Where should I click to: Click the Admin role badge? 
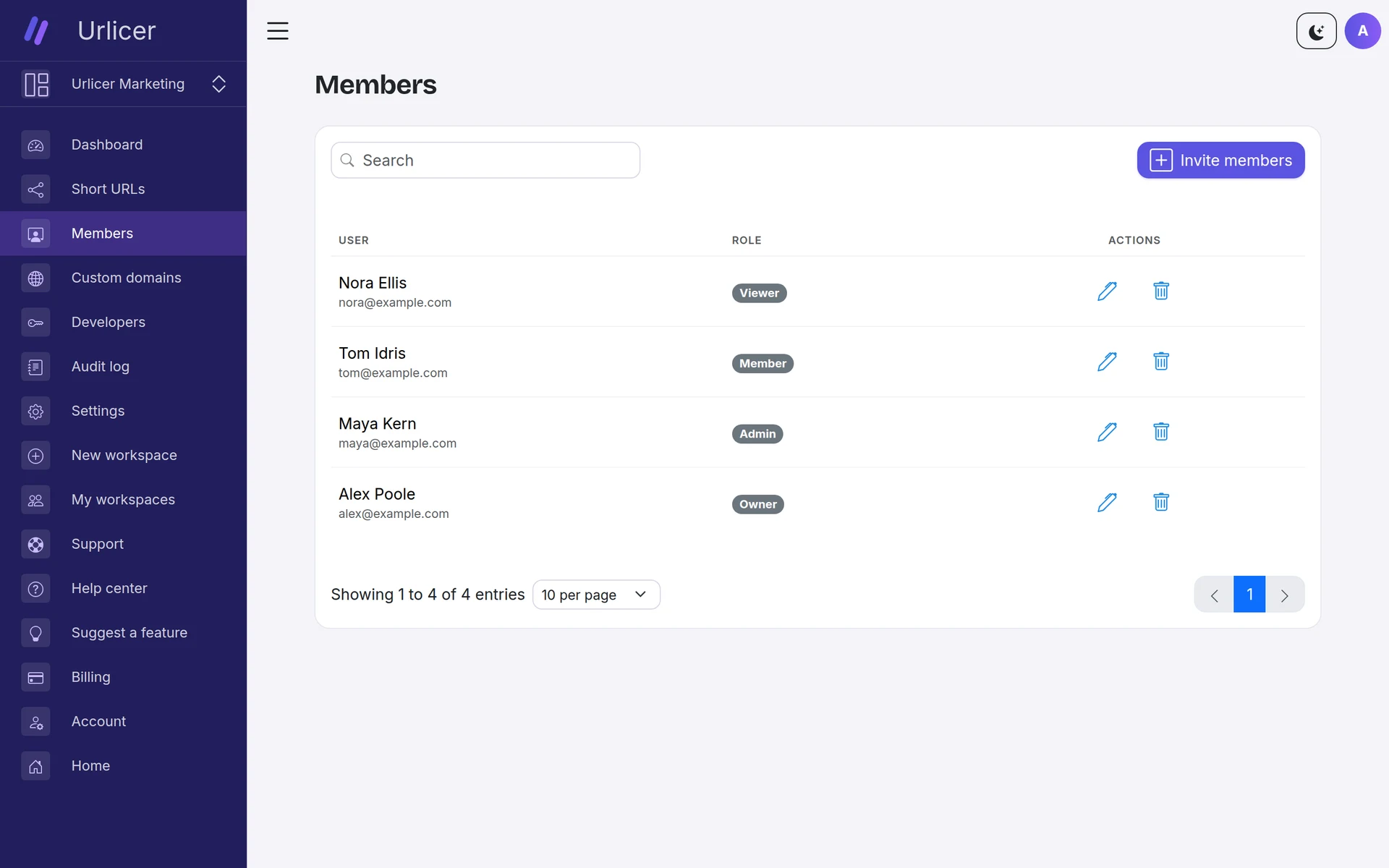pos(757,434)
